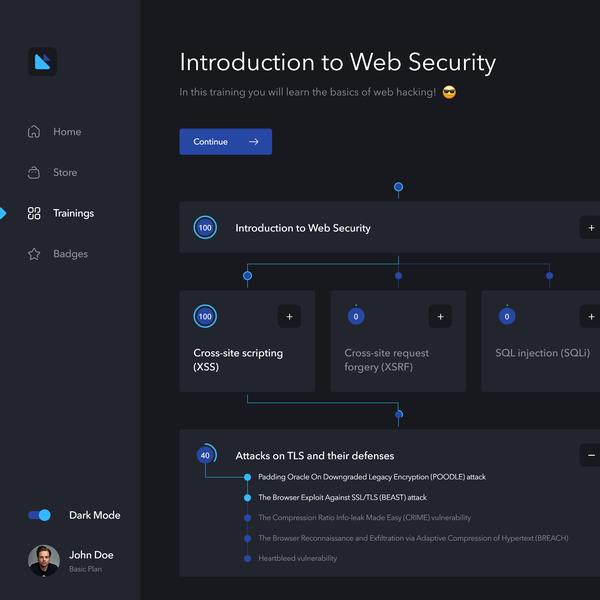Click the 40 progress ring for TLS attacks
Image resolution: width=600 pixels, height=600 pixels.
pos(206,455)
